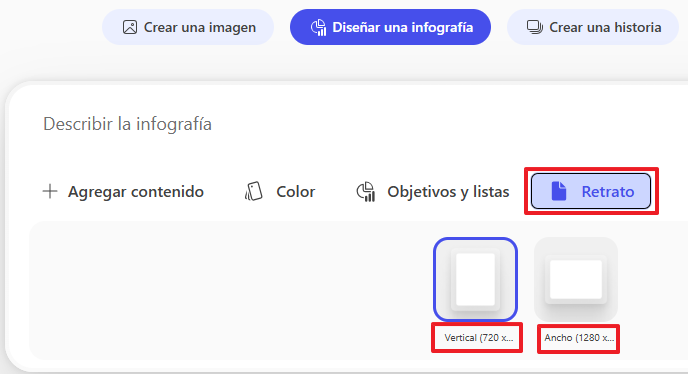Viewport: 688px width, 374px height.
Task: Toggle the Retrato orientation button
Action: click(x=591, y=191)
